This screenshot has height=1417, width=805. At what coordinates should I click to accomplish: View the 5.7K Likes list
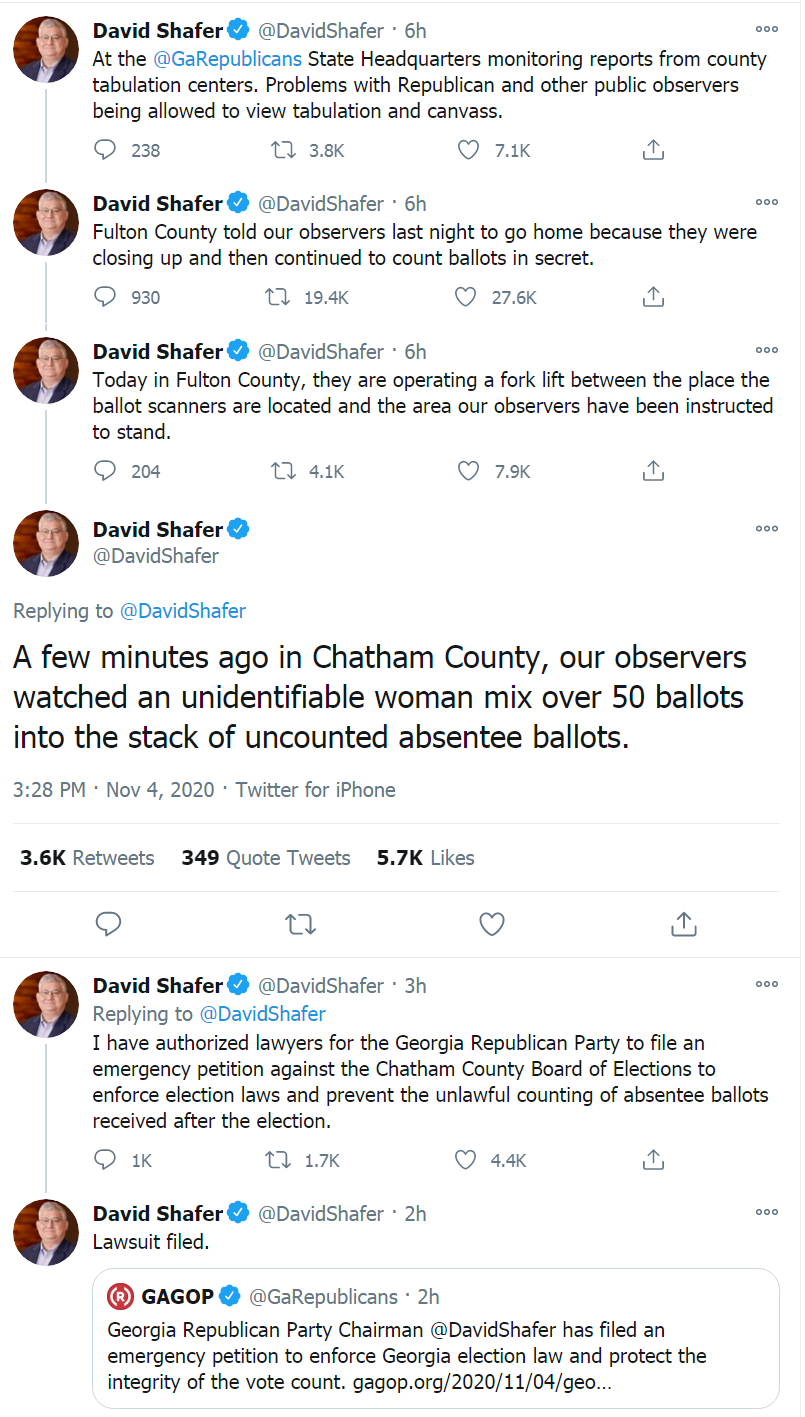[425, 858]
